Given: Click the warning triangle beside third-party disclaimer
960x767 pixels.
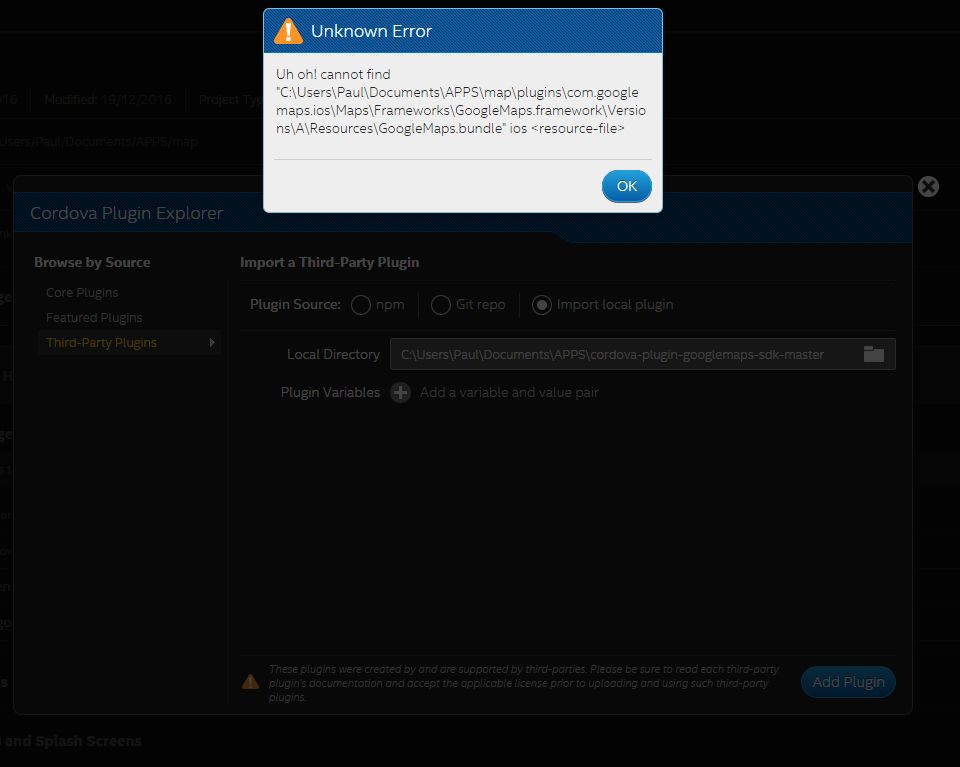Looking at the screenshot, I should point(250,682).
